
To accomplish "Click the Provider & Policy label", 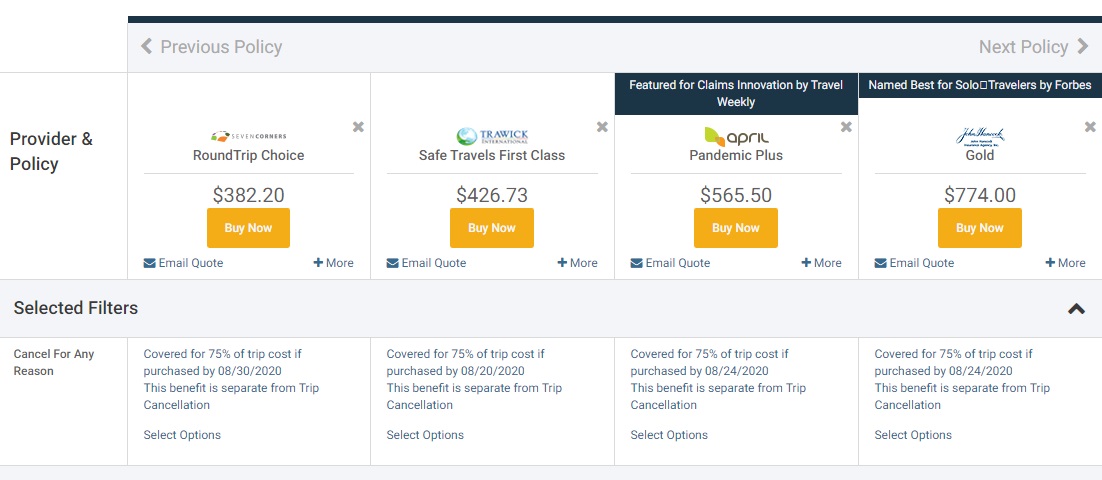I will pos(51,151).
